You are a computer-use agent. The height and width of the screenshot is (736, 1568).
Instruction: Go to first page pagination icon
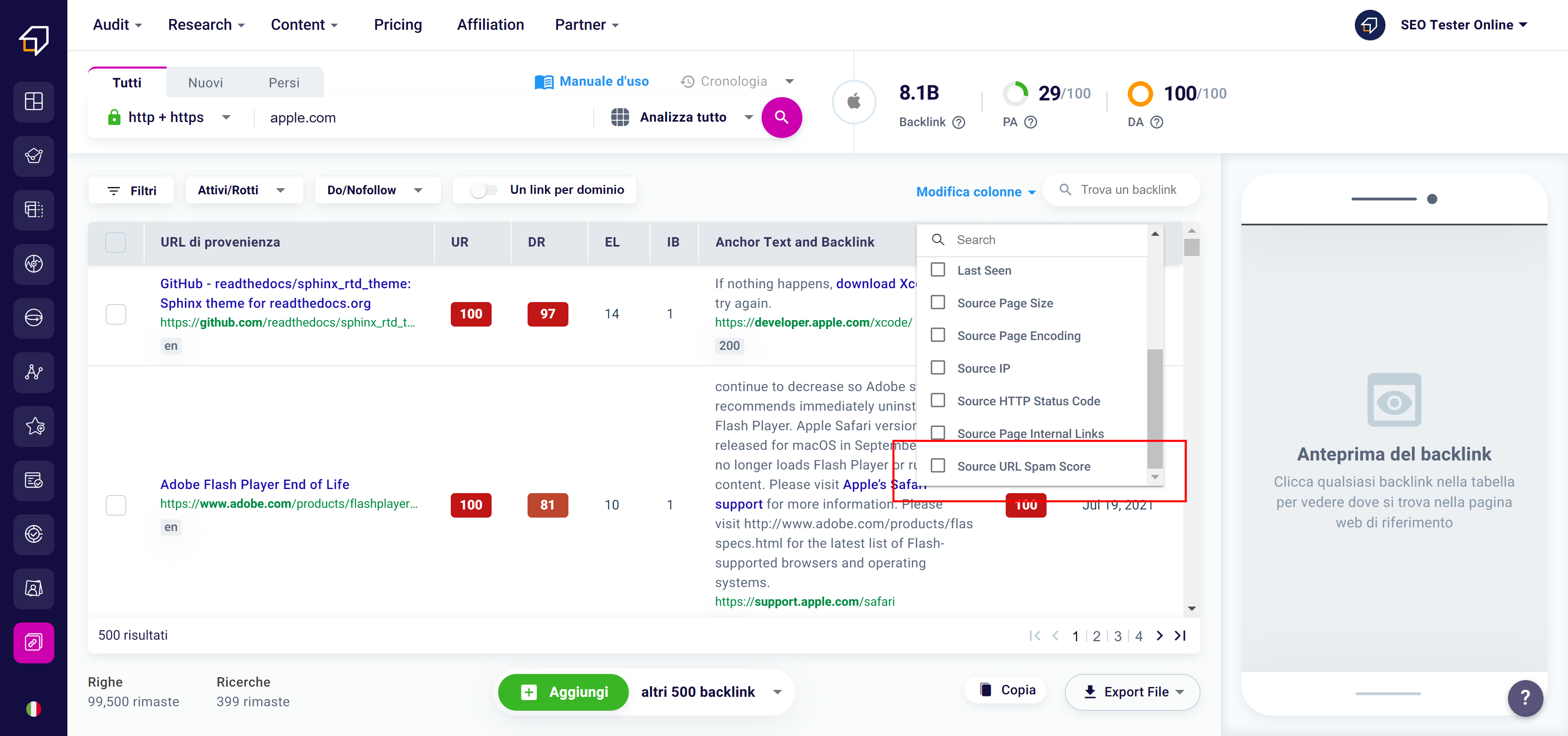(x=1034, y=636)
